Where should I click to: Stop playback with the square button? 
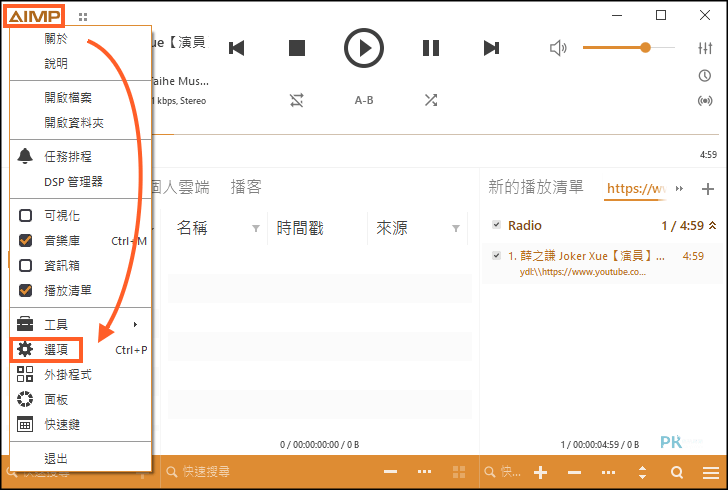(x=297, y=48)
